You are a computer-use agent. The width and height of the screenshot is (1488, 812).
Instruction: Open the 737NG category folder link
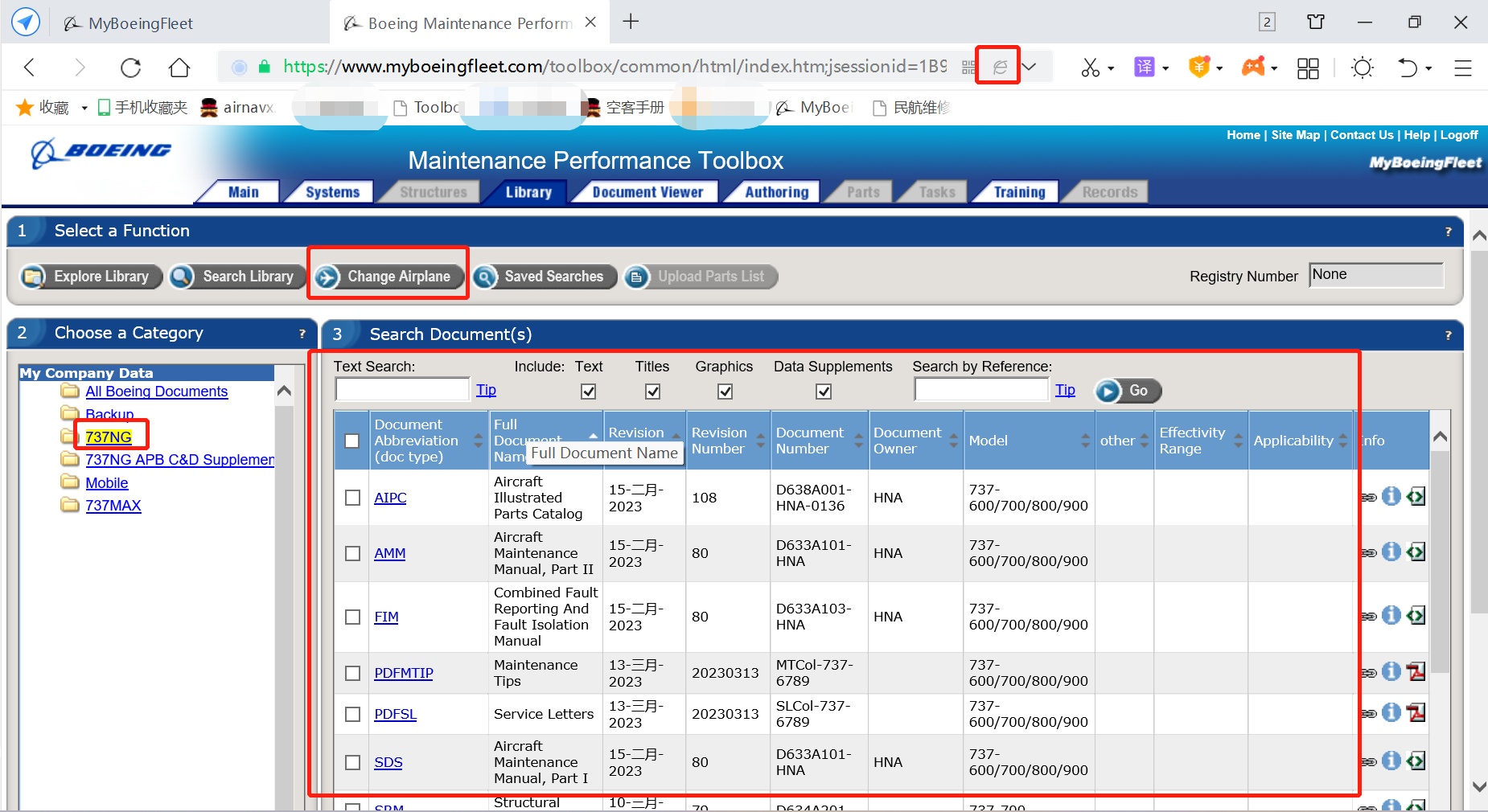[109, 437]
